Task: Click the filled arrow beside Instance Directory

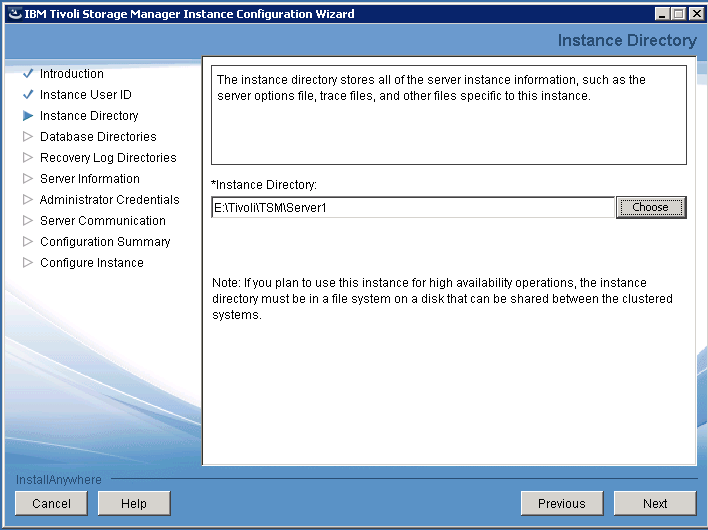Action: click(28, 116)
